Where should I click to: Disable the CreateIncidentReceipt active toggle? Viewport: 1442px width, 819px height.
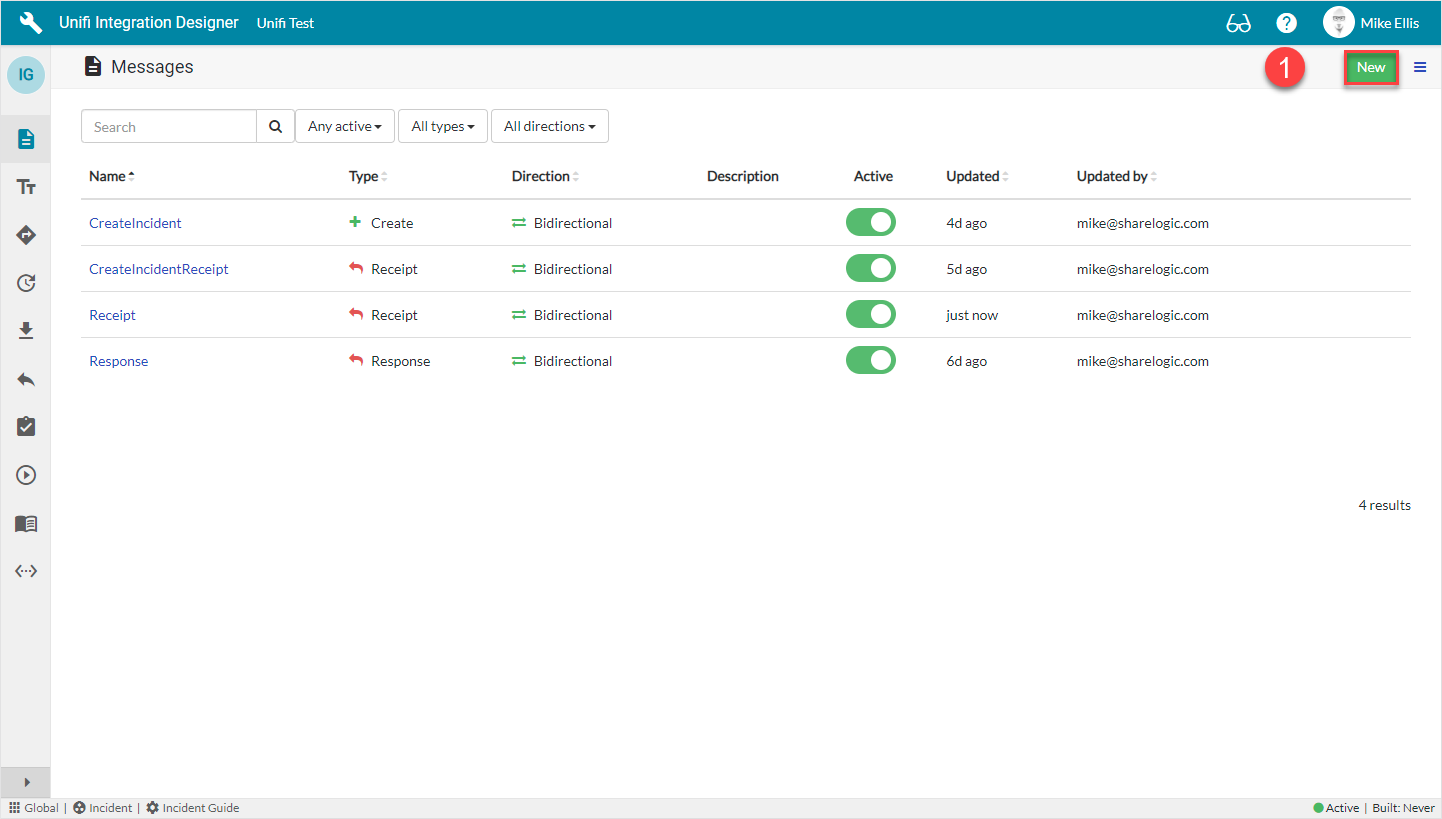pos(870,269)
